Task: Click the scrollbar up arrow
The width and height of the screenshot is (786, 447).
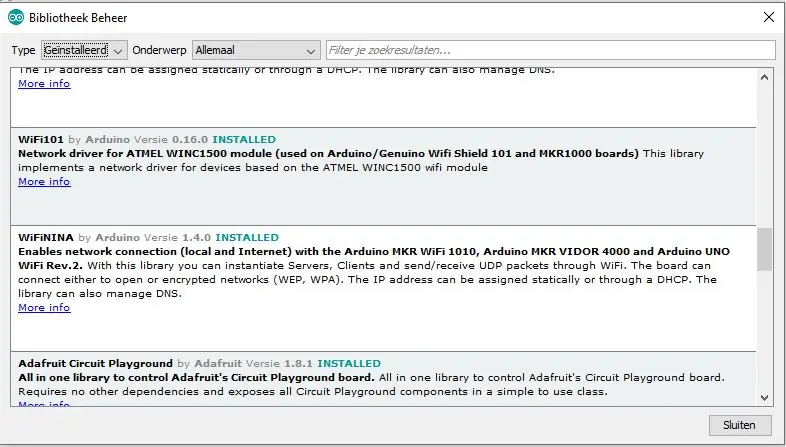Action: (x=764, y=77)
